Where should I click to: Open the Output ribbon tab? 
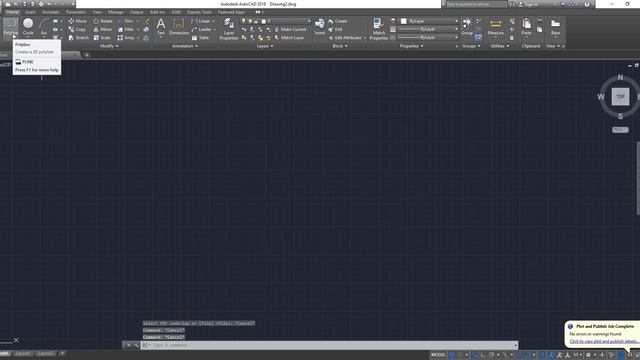[x=136, y=12]
